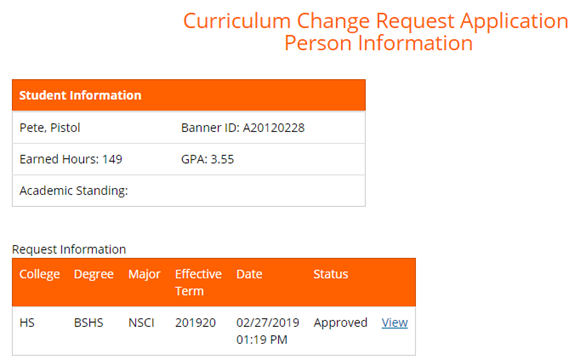The width and height of the screenshot is (575, 360).
Task: Select the 201920 effective term cell
Action: click(x=195, y=323)
